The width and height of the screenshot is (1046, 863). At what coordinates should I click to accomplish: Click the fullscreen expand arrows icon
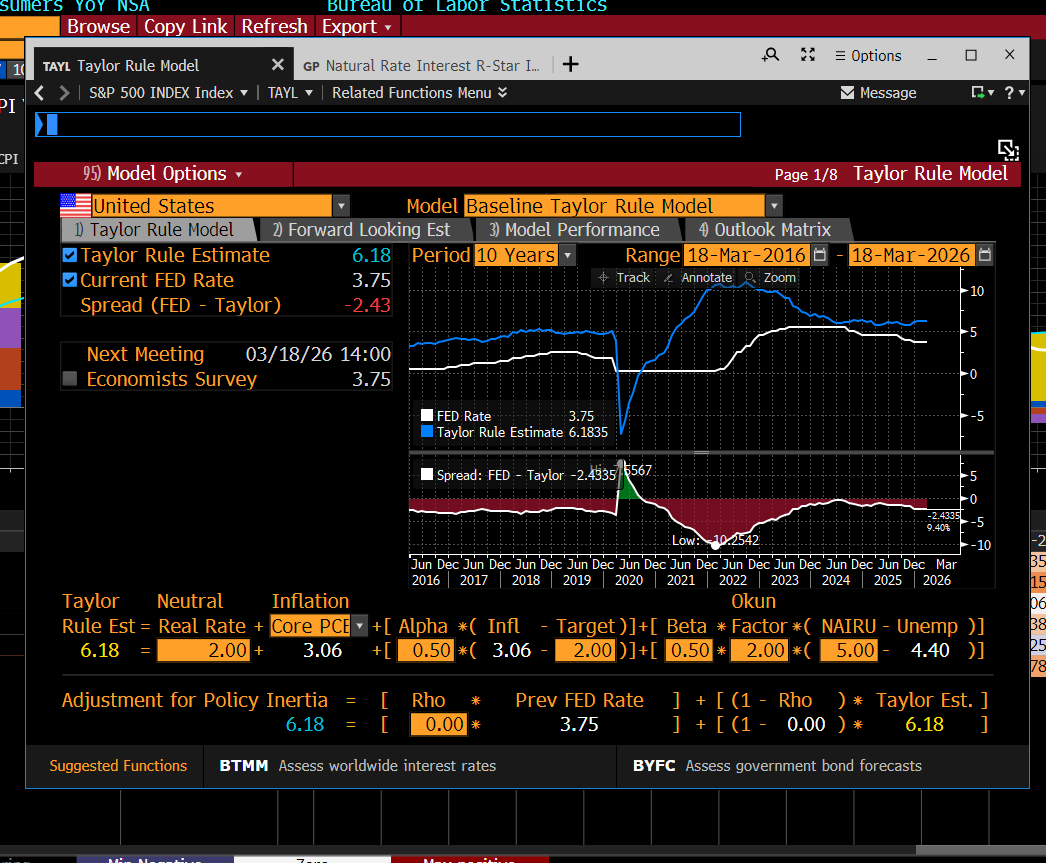point(808,55)
